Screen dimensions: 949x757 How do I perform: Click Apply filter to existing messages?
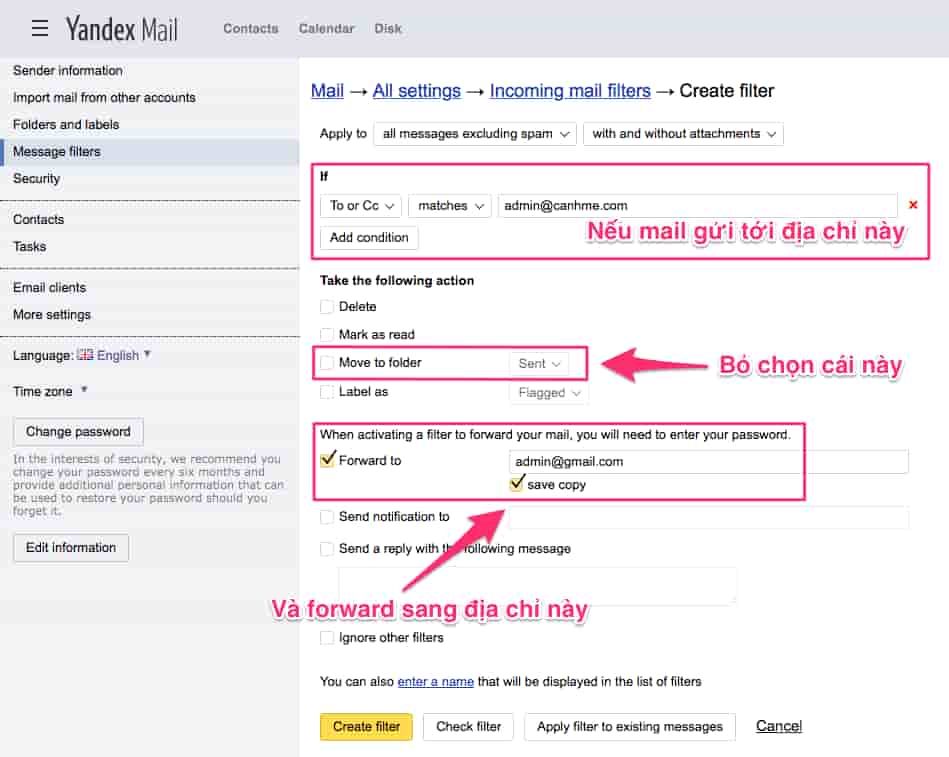pos(629,727)
